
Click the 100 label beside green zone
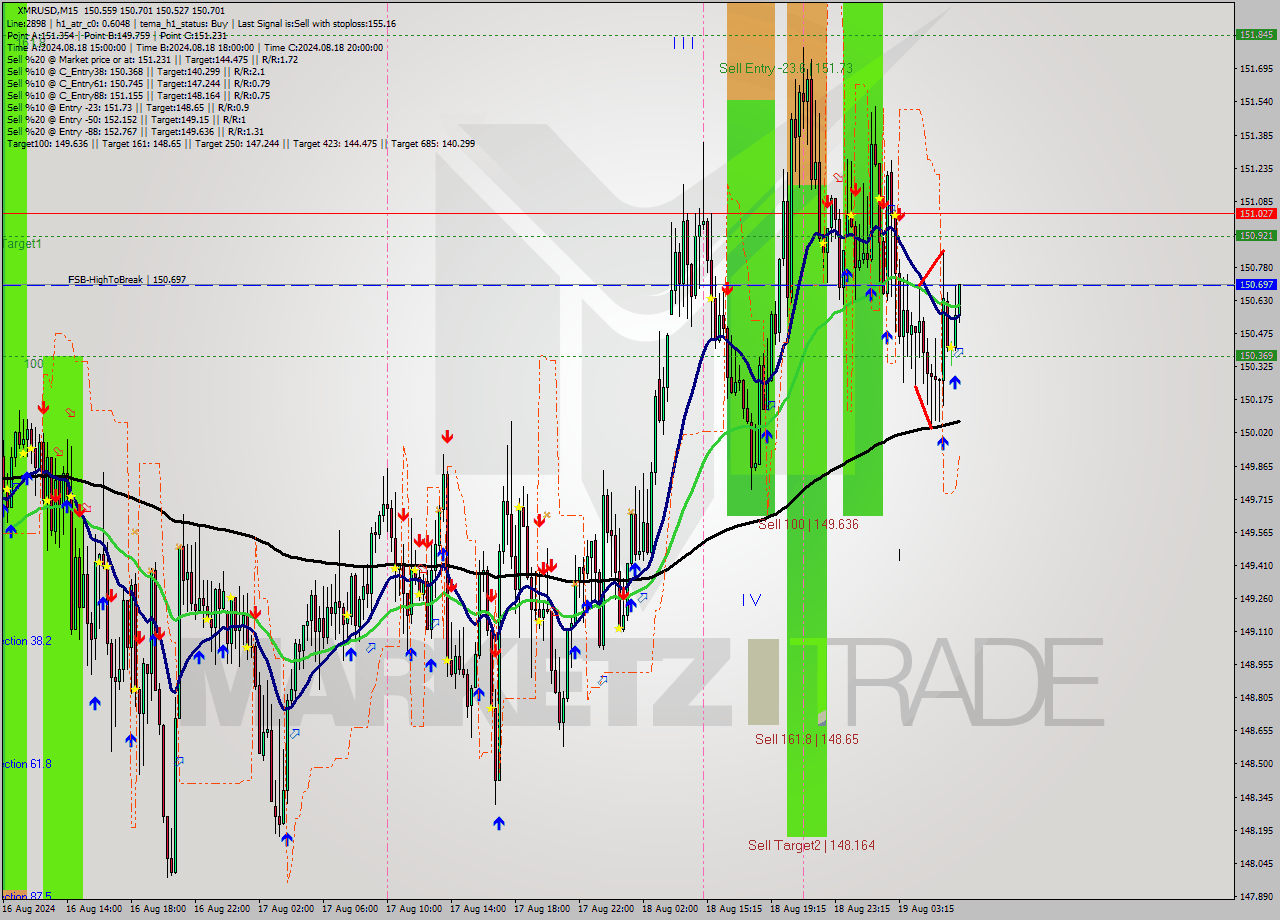(x=34, y=364)
